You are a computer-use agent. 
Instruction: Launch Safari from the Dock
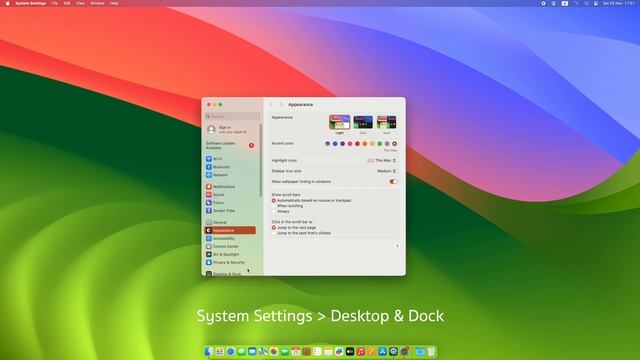(230, 351)
